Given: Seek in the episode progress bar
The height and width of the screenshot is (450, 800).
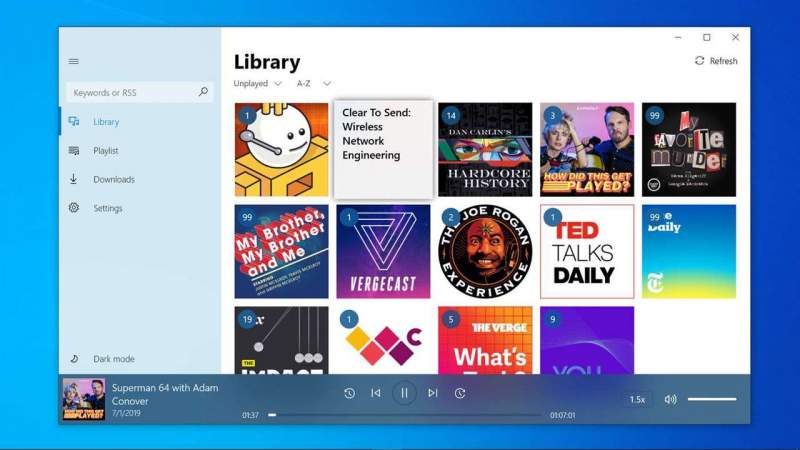Looking at the screenshot, I should point(405,415).
